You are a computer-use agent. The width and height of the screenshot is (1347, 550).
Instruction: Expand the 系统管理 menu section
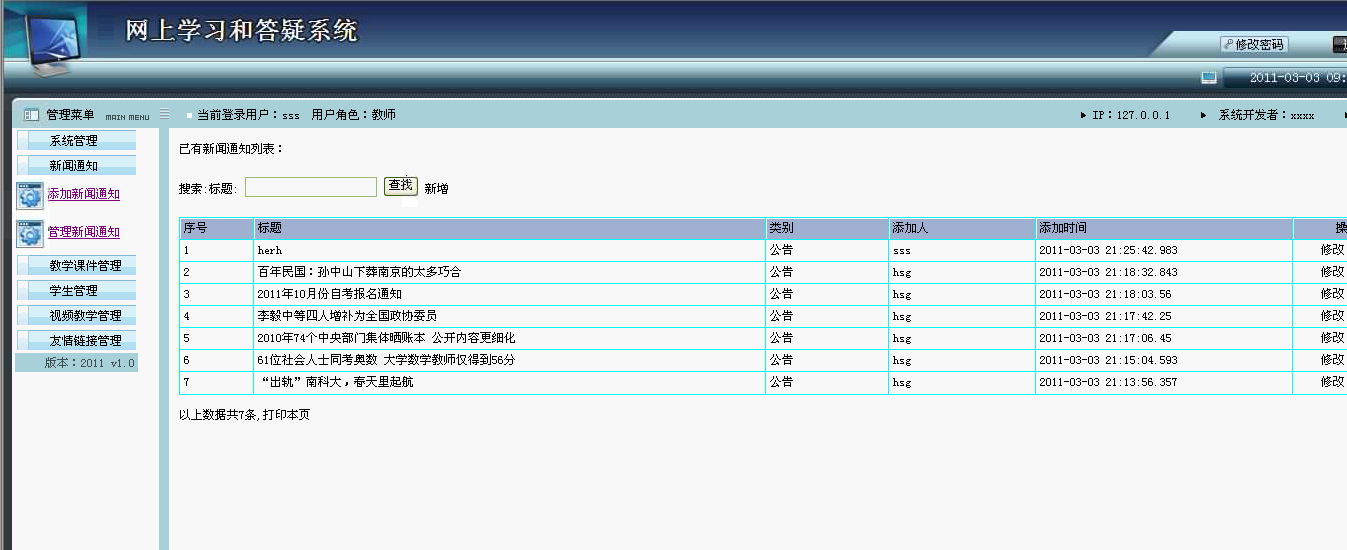pyautogui.click(x=76, y=141)
